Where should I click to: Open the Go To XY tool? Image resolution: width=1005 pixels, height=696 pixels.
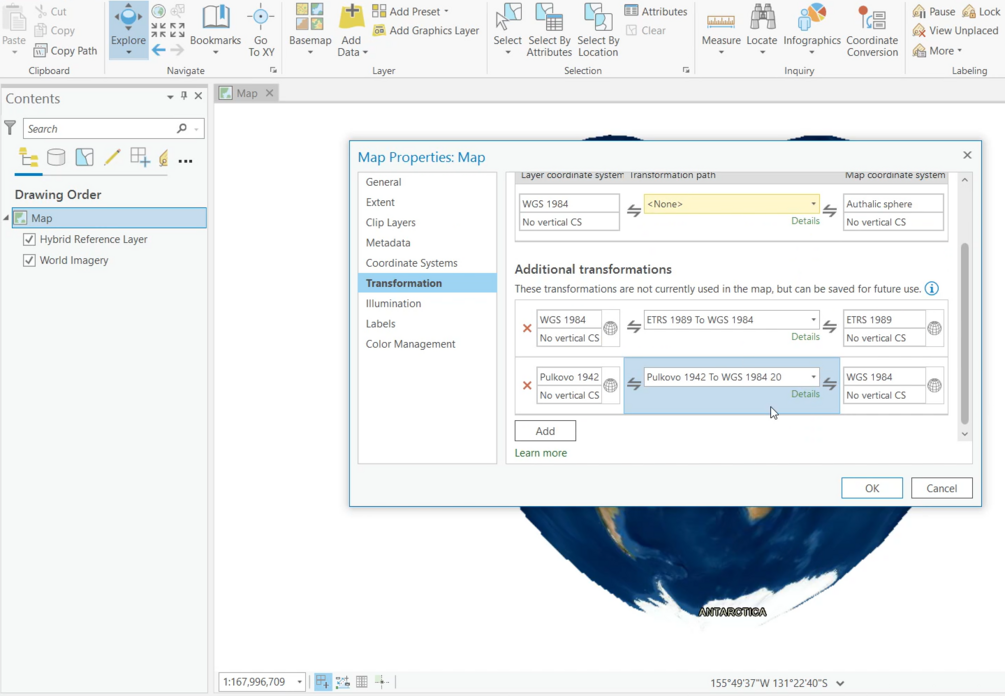pos(261,29)
